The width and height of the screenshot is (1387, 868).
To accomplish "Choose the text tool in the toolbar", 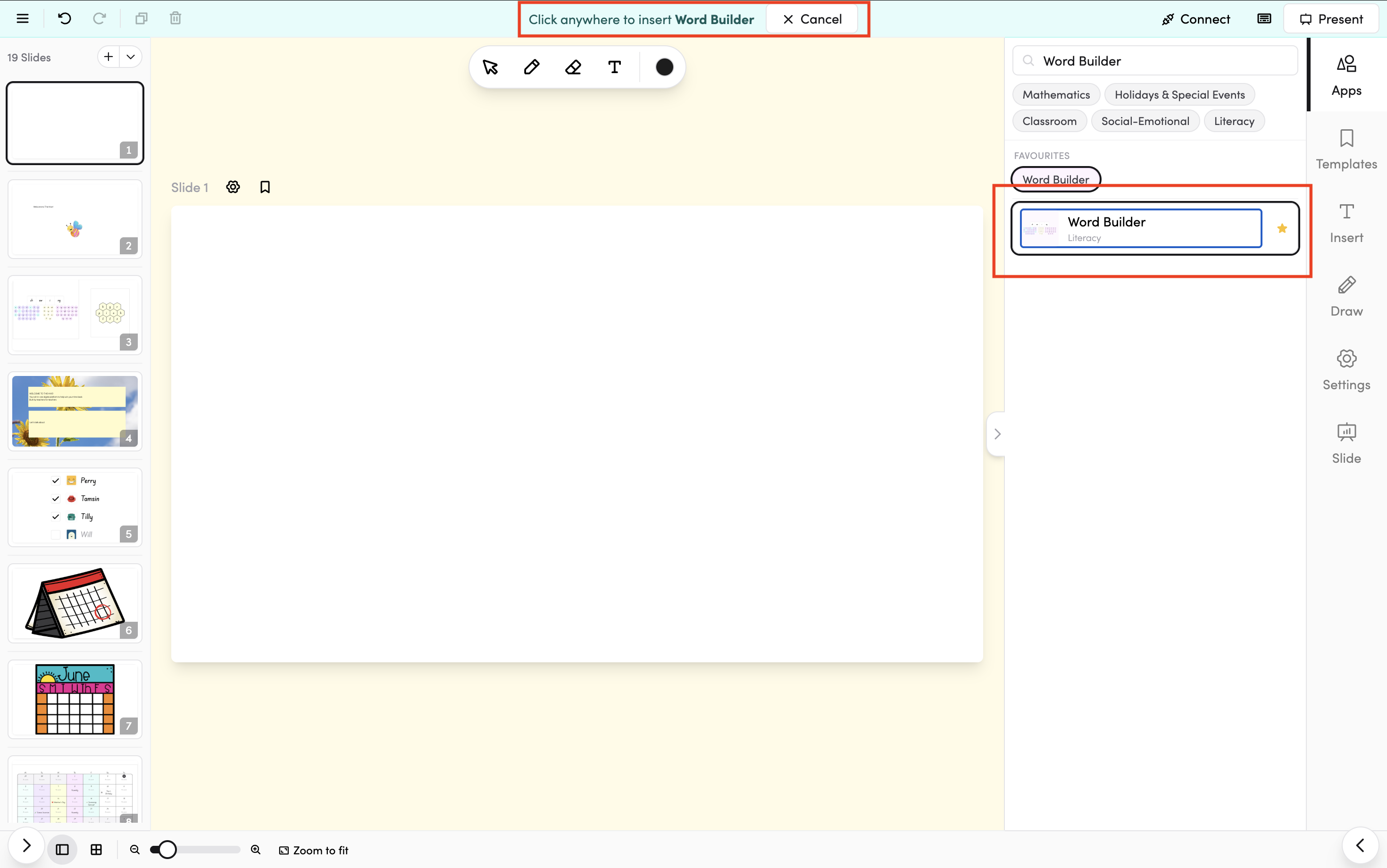I will pyautogui.click(x=614, y=68).
